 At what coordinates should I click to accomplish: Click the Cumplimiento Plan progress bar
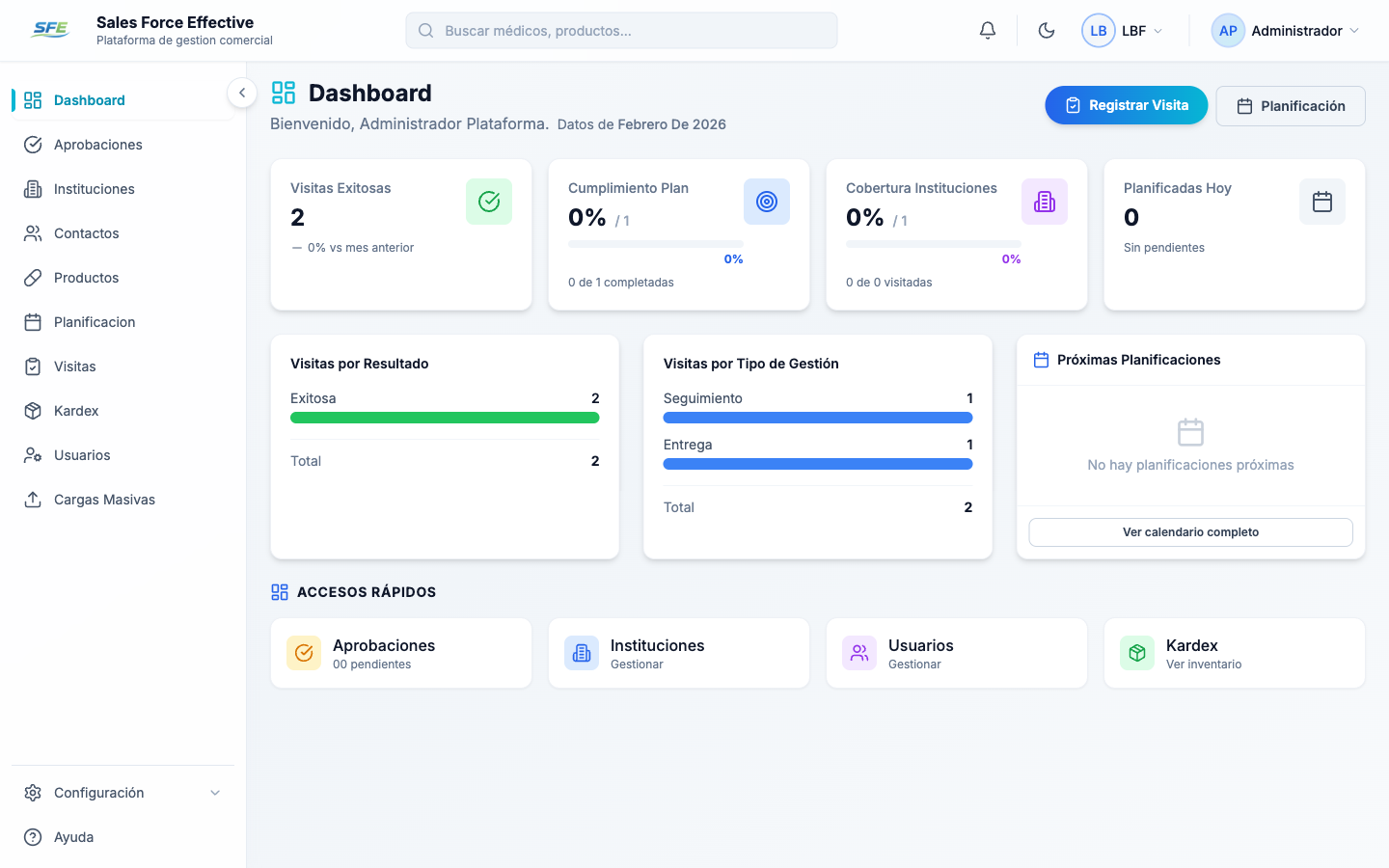[655, 244]
